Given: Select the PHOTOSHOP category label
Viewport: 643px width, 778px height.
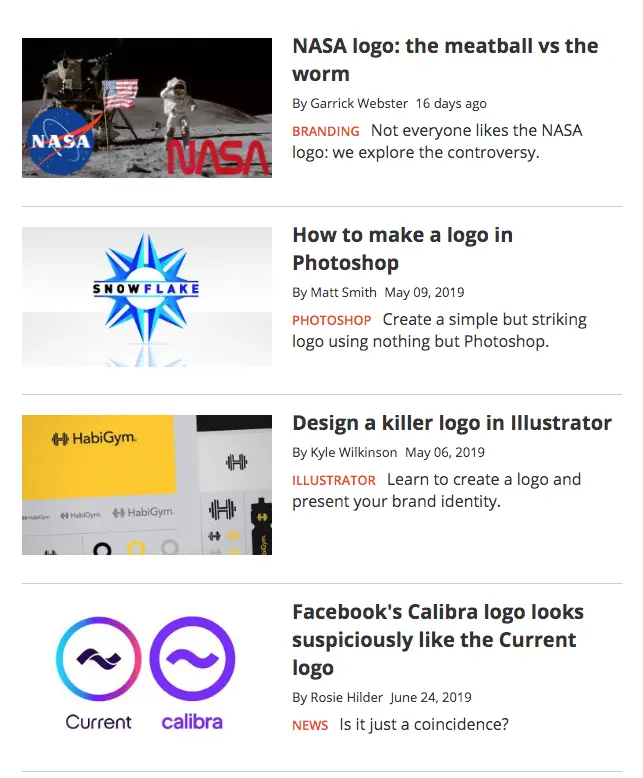Looking at the screenshot, I should [x=331, y=321].
